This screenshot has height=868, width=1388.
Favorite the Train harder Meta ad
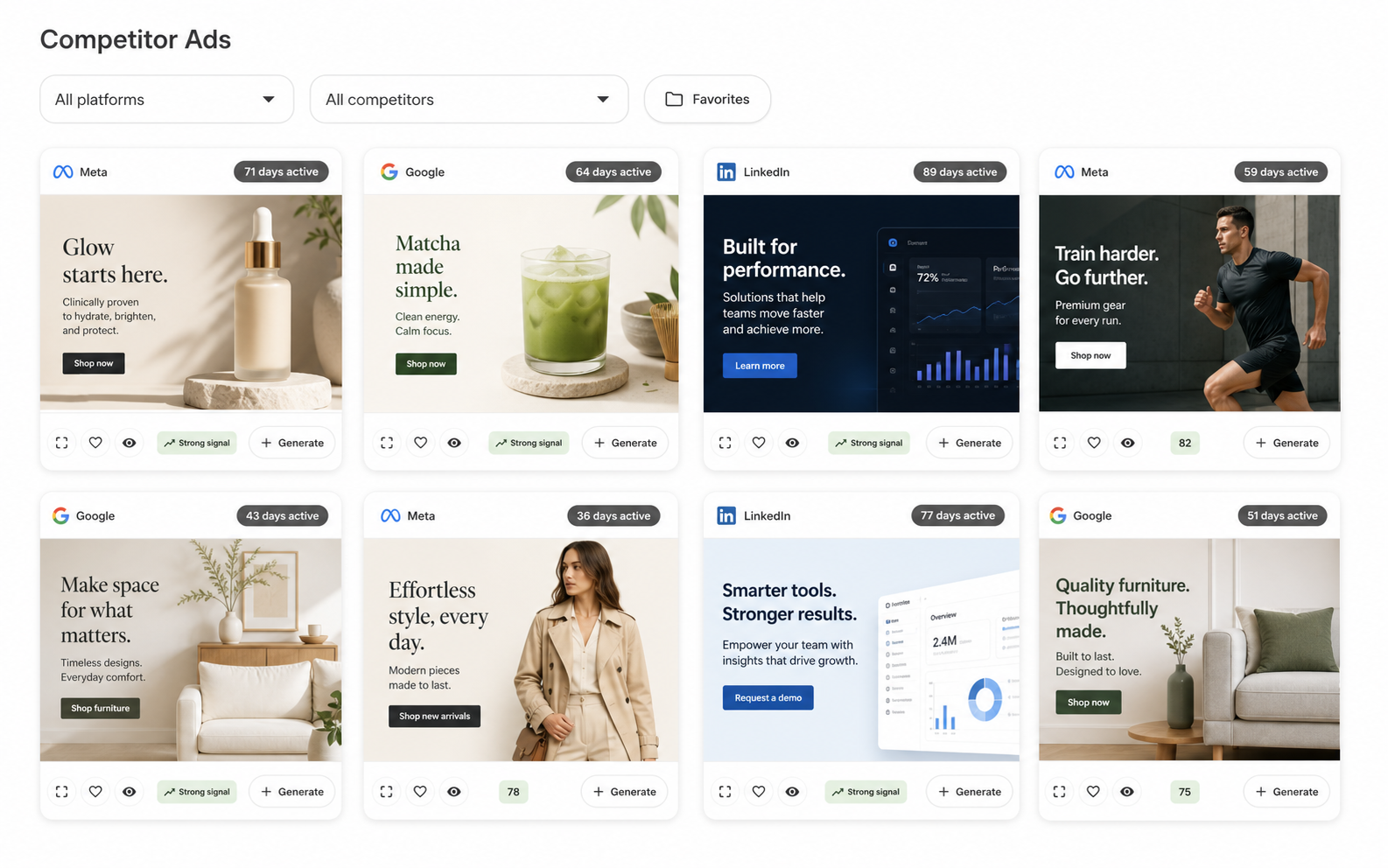[1094, 443]
